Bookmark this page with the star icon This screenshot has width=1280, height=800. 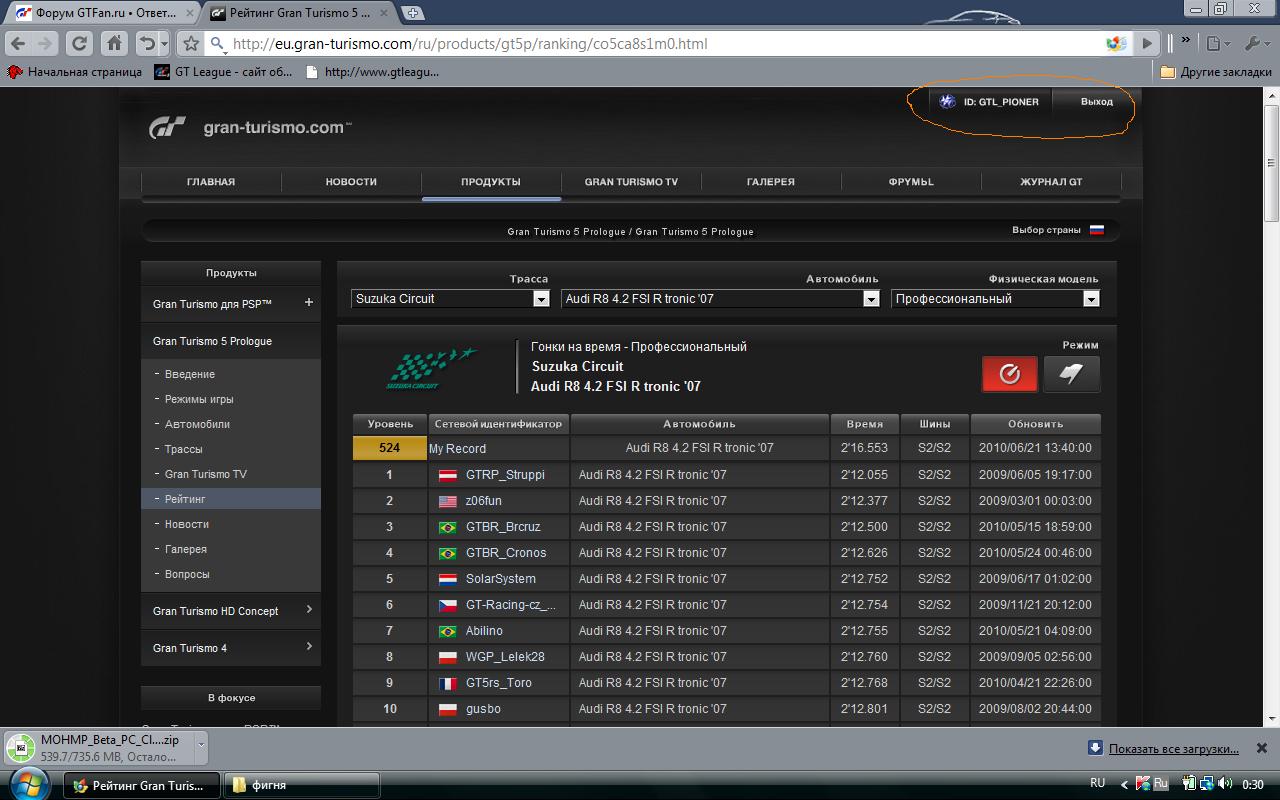[191, 44]
